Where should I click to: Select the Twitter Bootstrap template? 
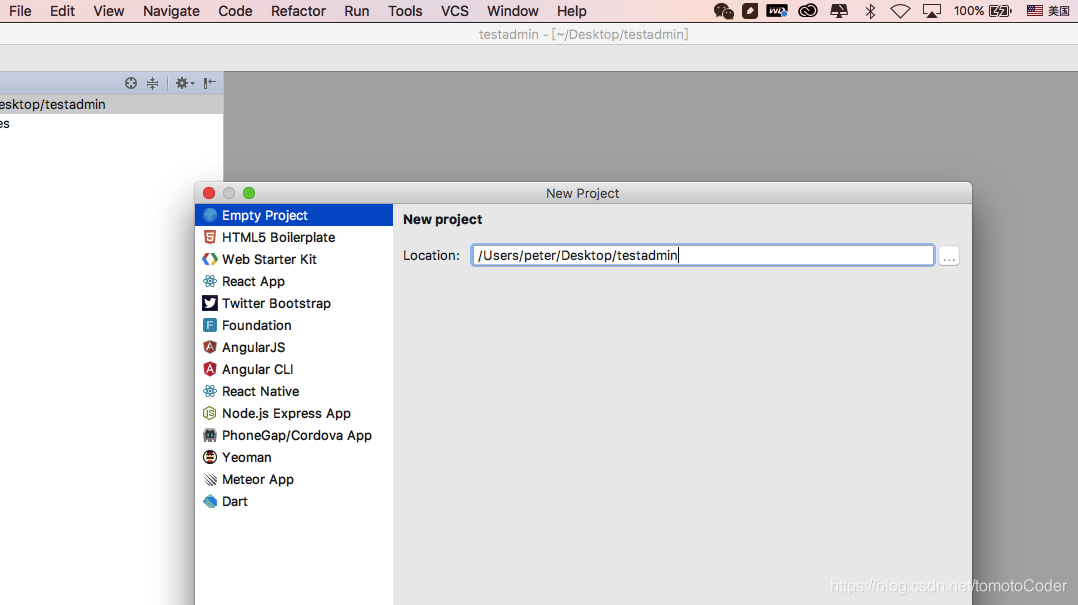pyautogui.click(x=294, y=303)
